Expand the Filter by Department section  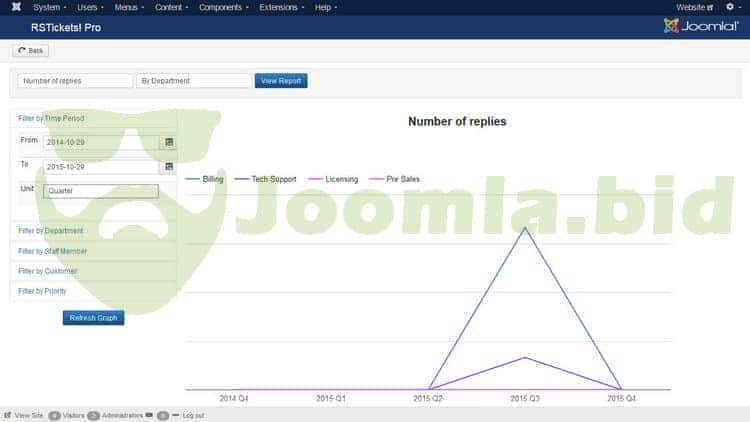[51, 231]
